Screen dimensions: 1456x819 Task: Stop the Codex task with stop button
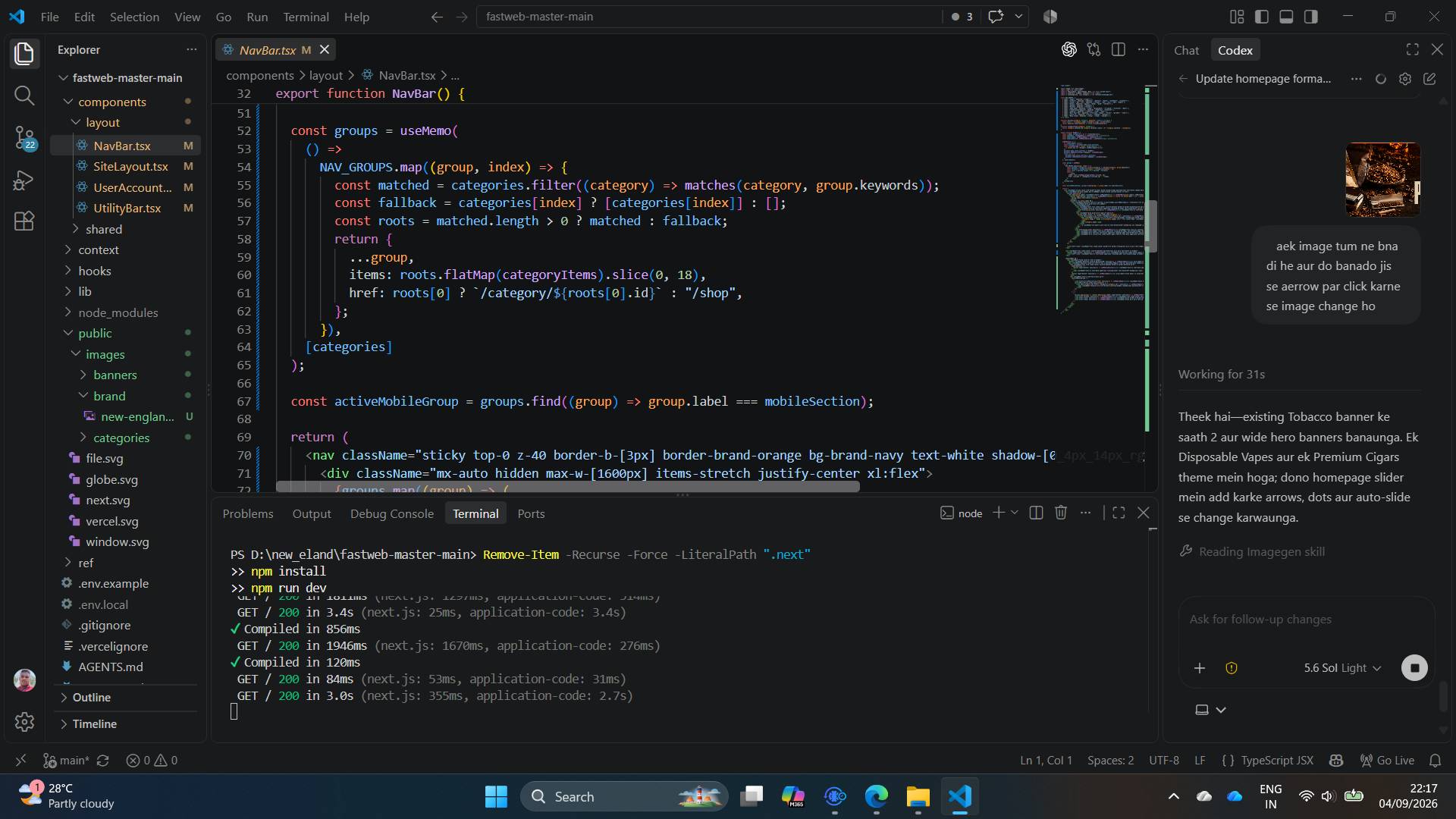click(x=1414, y=668)
